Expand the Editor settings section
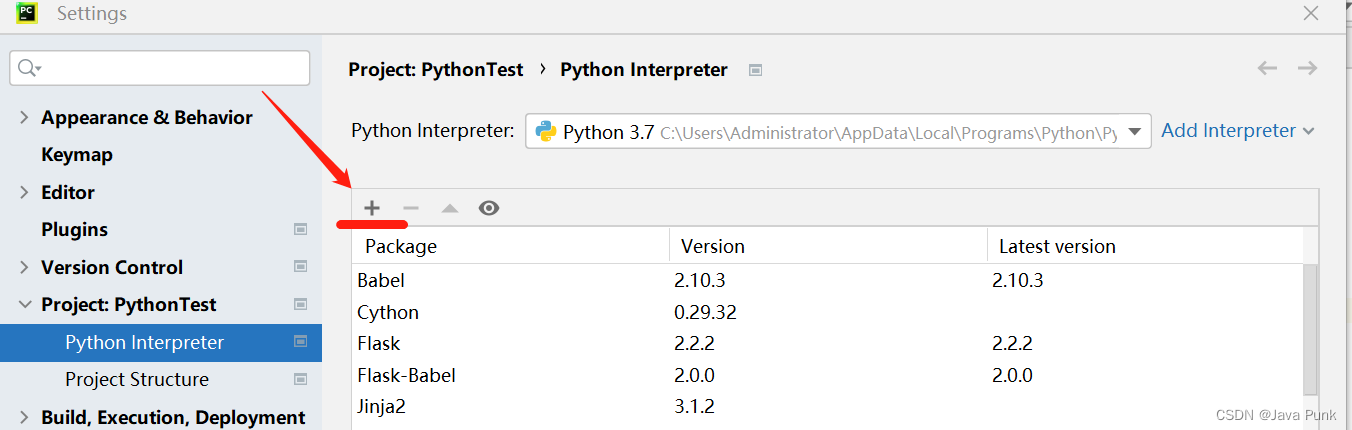 tap(24, 192)
